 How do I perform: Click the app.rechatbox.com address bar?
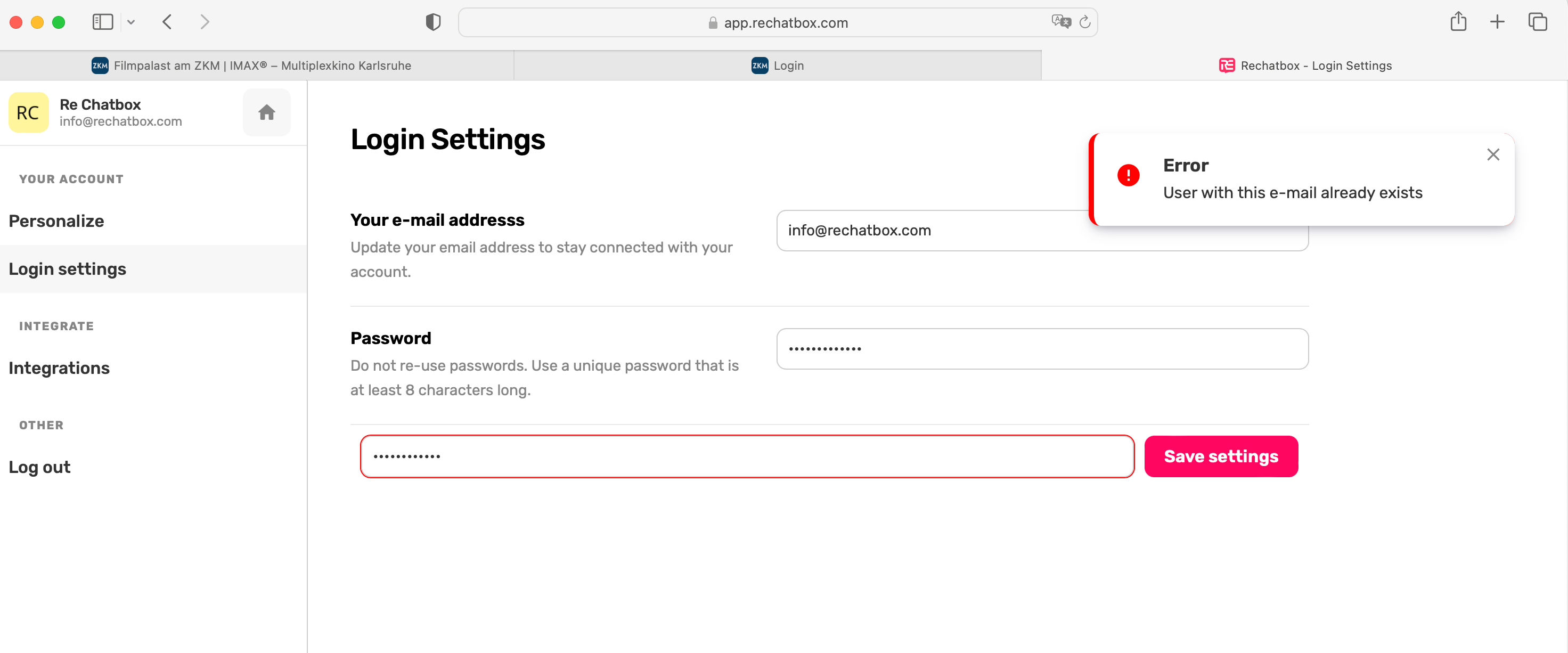(778, 22)
